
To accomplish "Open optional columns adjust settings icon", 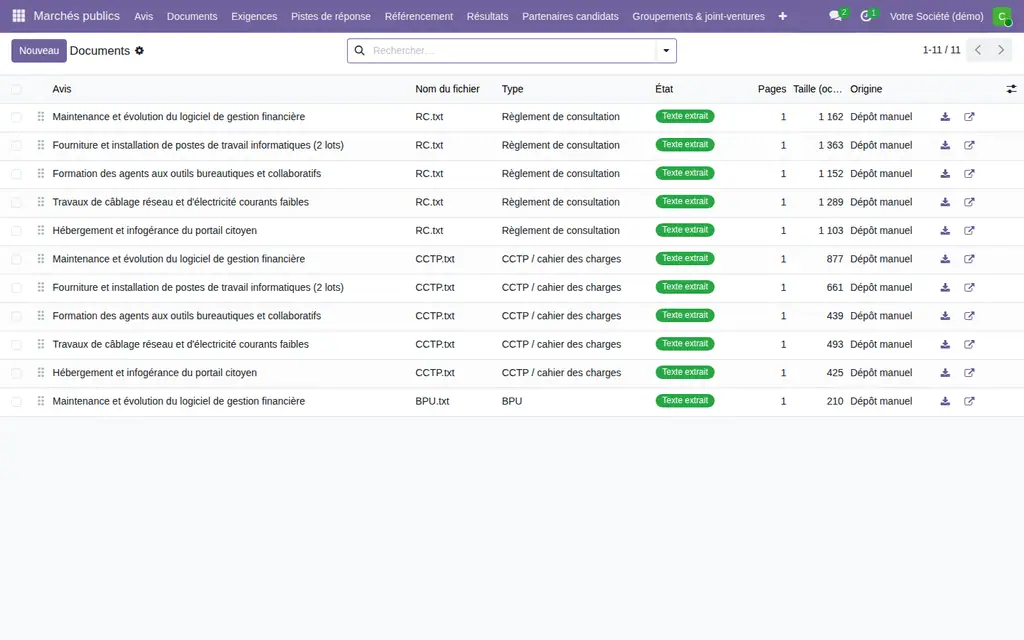I will 1011,89.
